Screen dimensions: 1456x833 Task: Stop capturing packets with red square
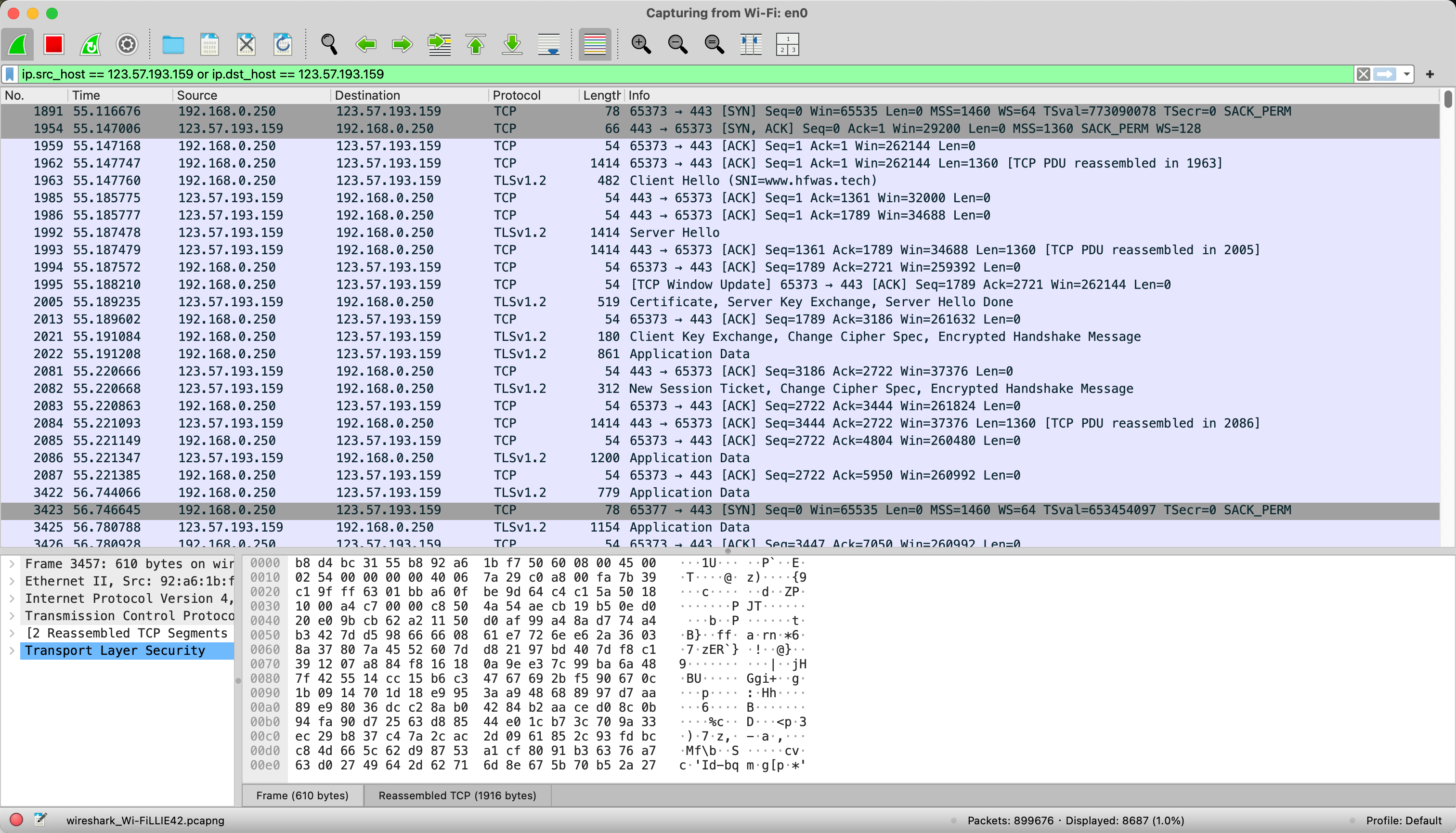[x=54, y=44]
